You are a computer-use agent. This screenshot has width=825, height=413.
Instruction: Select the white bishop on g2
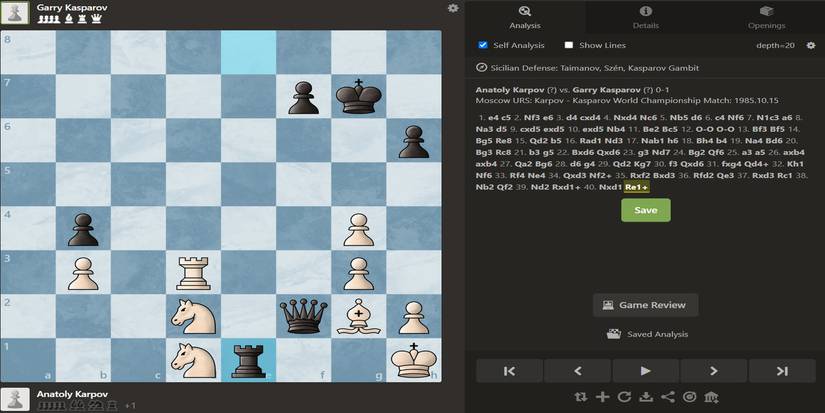point(358,316)
